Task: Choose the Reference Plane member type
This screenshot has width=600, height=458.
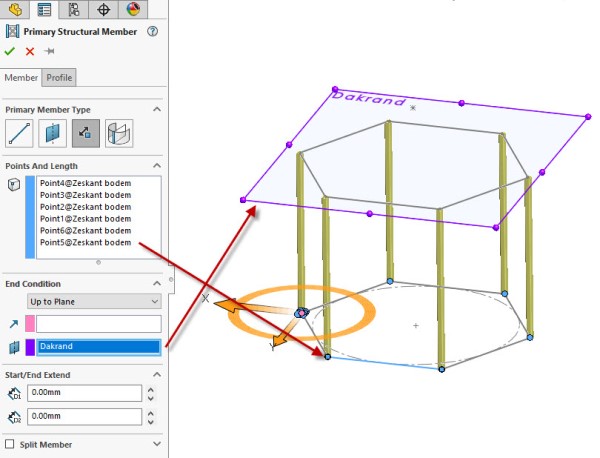Action: point(52,133)
